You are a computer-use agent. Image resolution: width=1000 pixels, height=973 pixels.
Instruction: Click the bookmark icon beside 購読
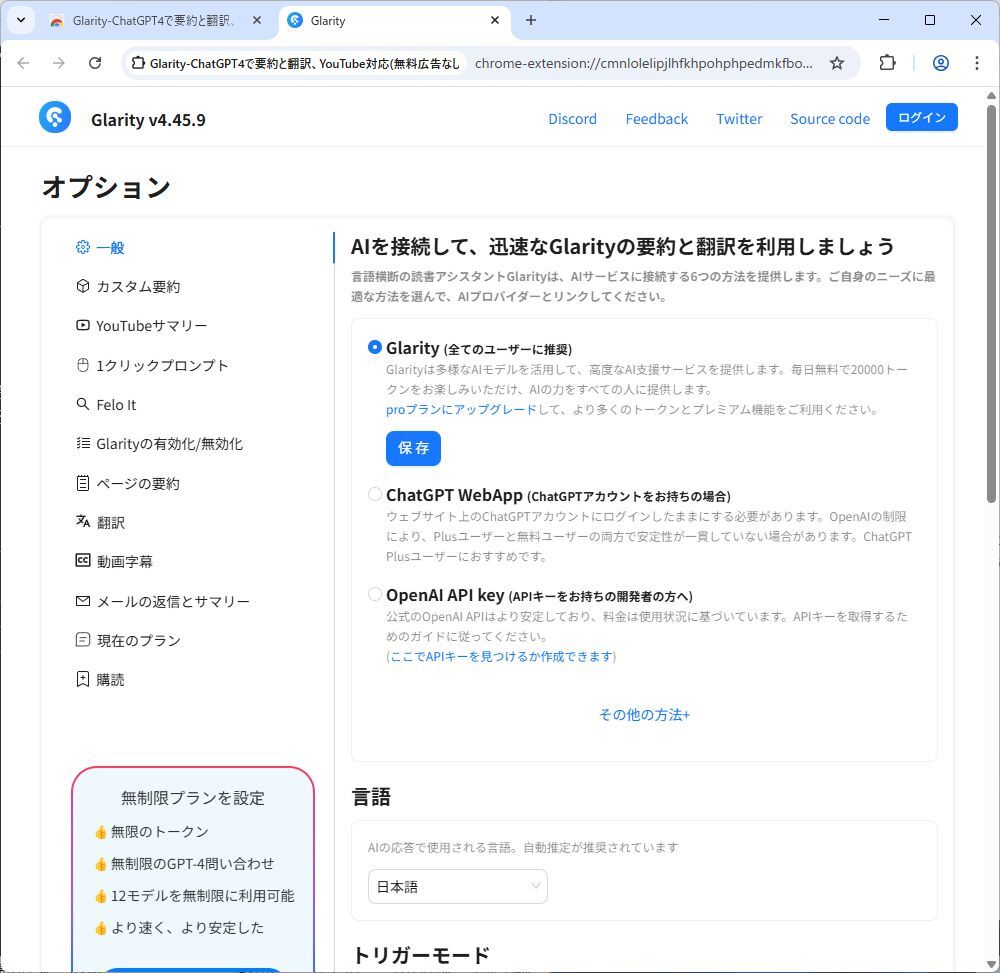[82, 679]
